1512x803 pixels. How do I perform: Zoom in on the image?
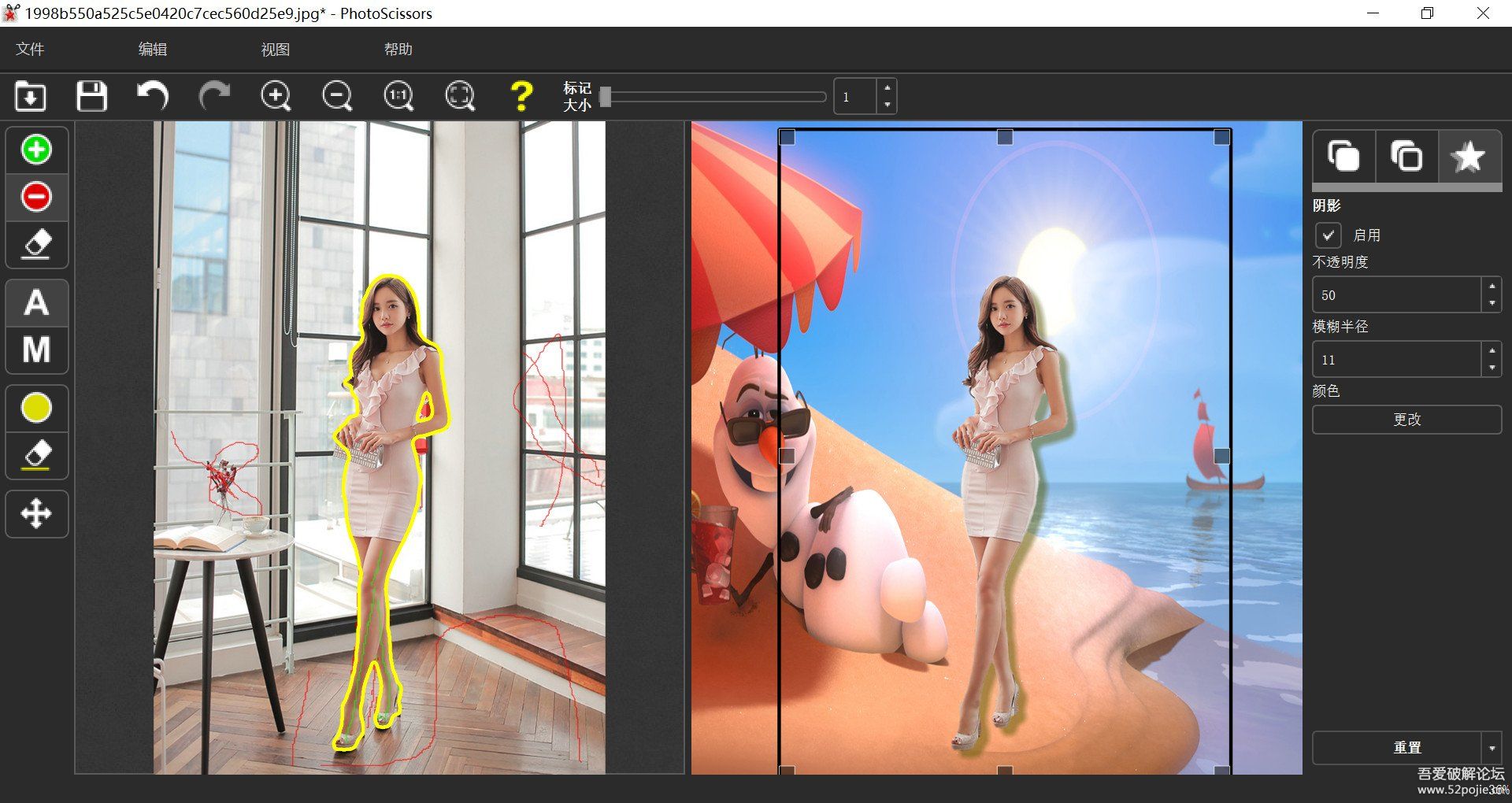click(276, 97)
